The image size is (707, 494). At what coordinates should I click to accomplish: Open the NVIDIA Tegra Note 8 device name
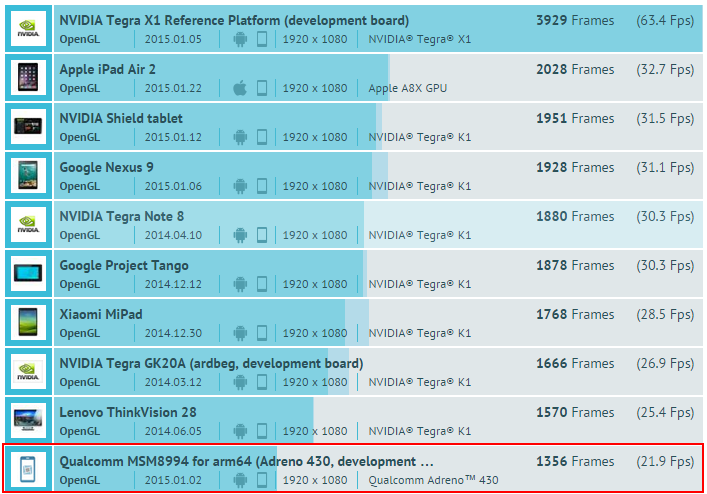pos(122,217)
